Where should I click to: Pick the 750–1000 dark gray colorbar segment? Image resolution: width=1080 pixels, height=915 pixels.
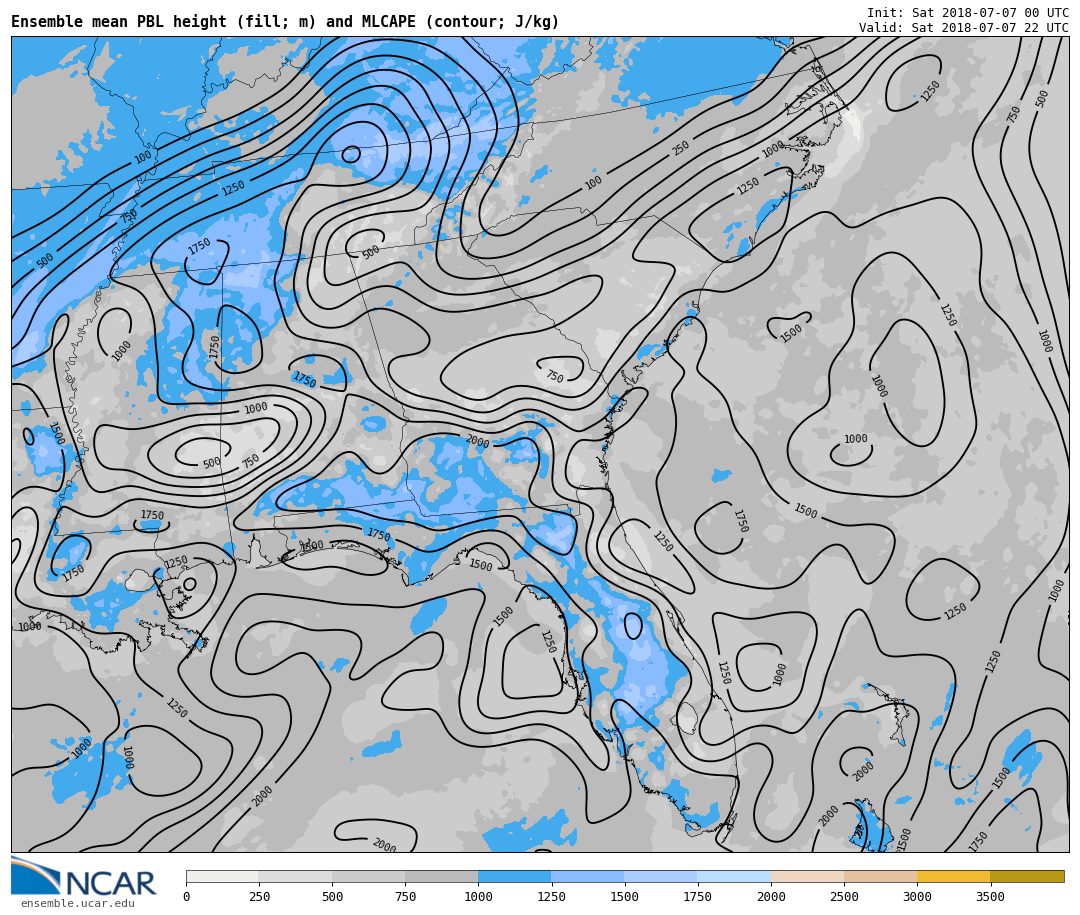pyautogui.click(x=442, y=876)
